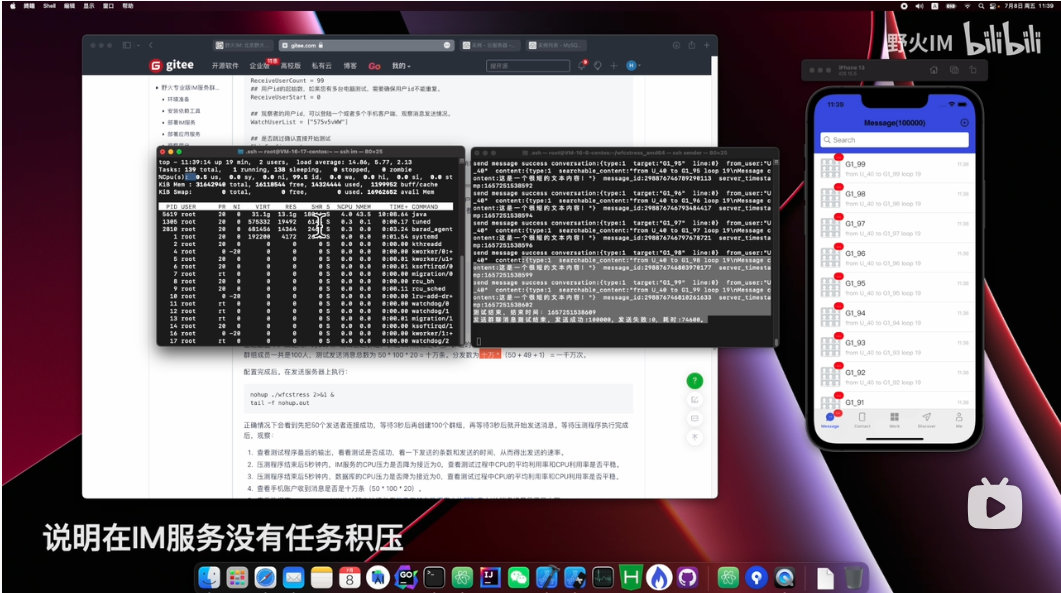Open GitHub Desktop from the Dock

tap(687, 577)
